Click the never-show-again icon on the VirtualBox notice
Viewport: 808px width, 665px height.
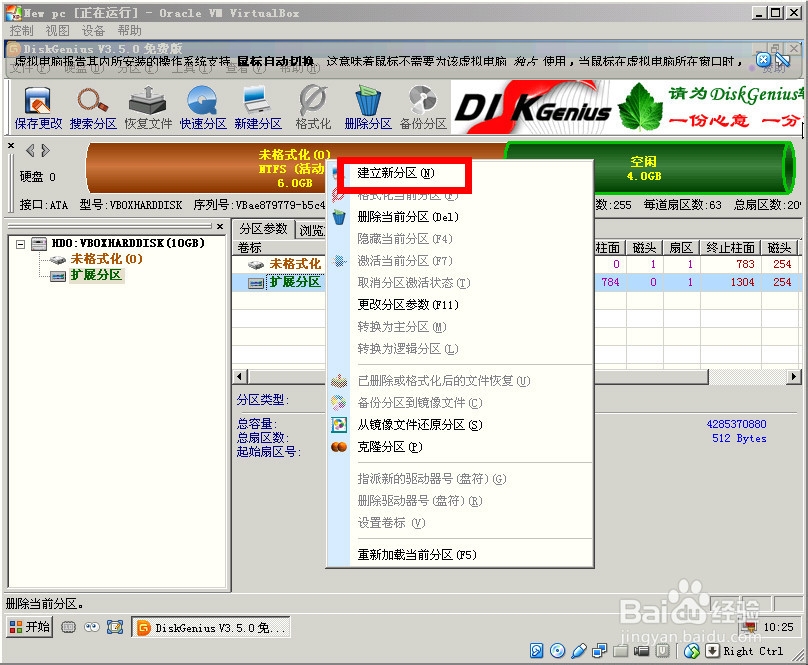(x=783, y=60)
